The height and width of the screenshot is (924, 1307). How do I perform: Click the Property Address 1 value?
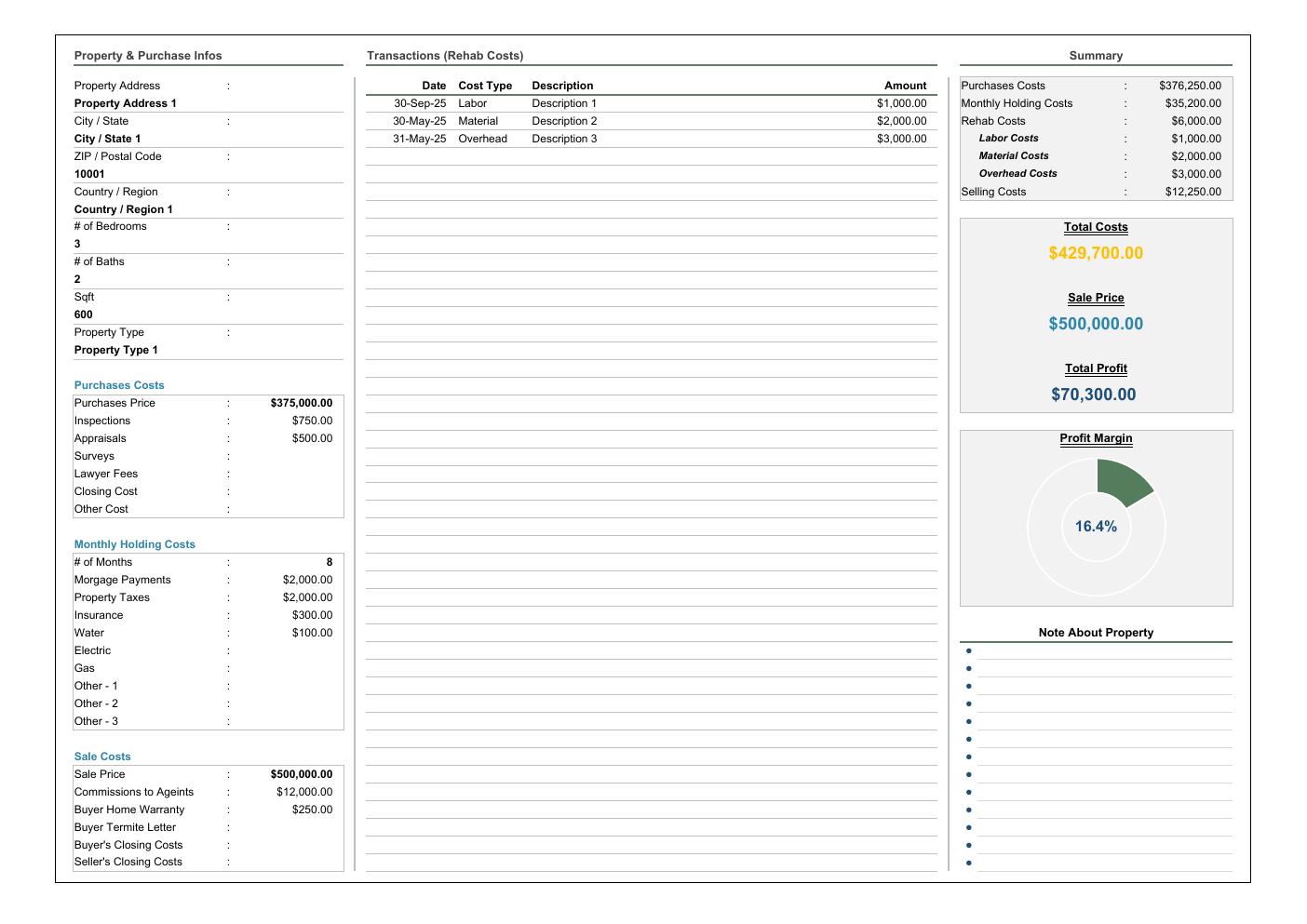[x=125, y=103]
